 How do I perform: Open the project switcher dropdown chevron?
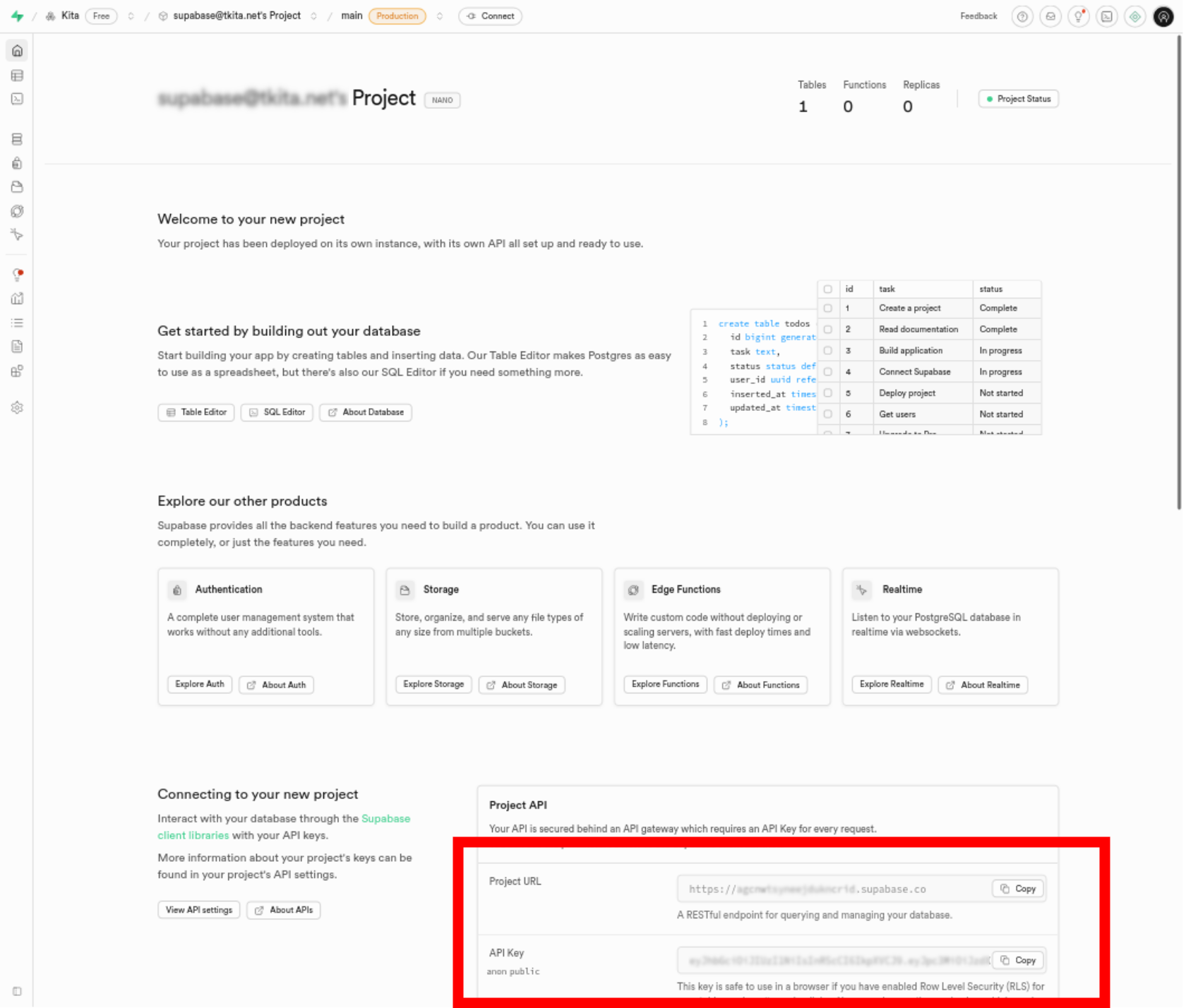(313, 16)
